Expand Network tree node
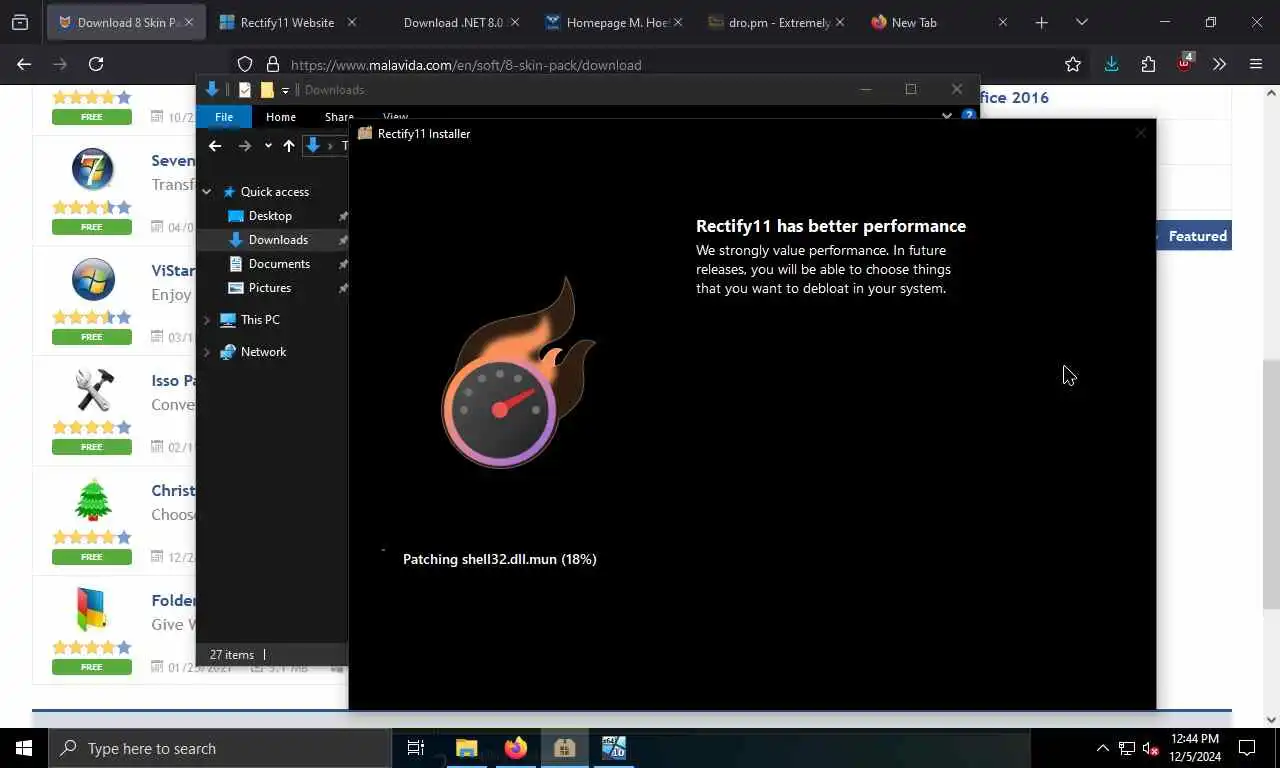Screen dimensions: 1280x768 click(207, 352)
